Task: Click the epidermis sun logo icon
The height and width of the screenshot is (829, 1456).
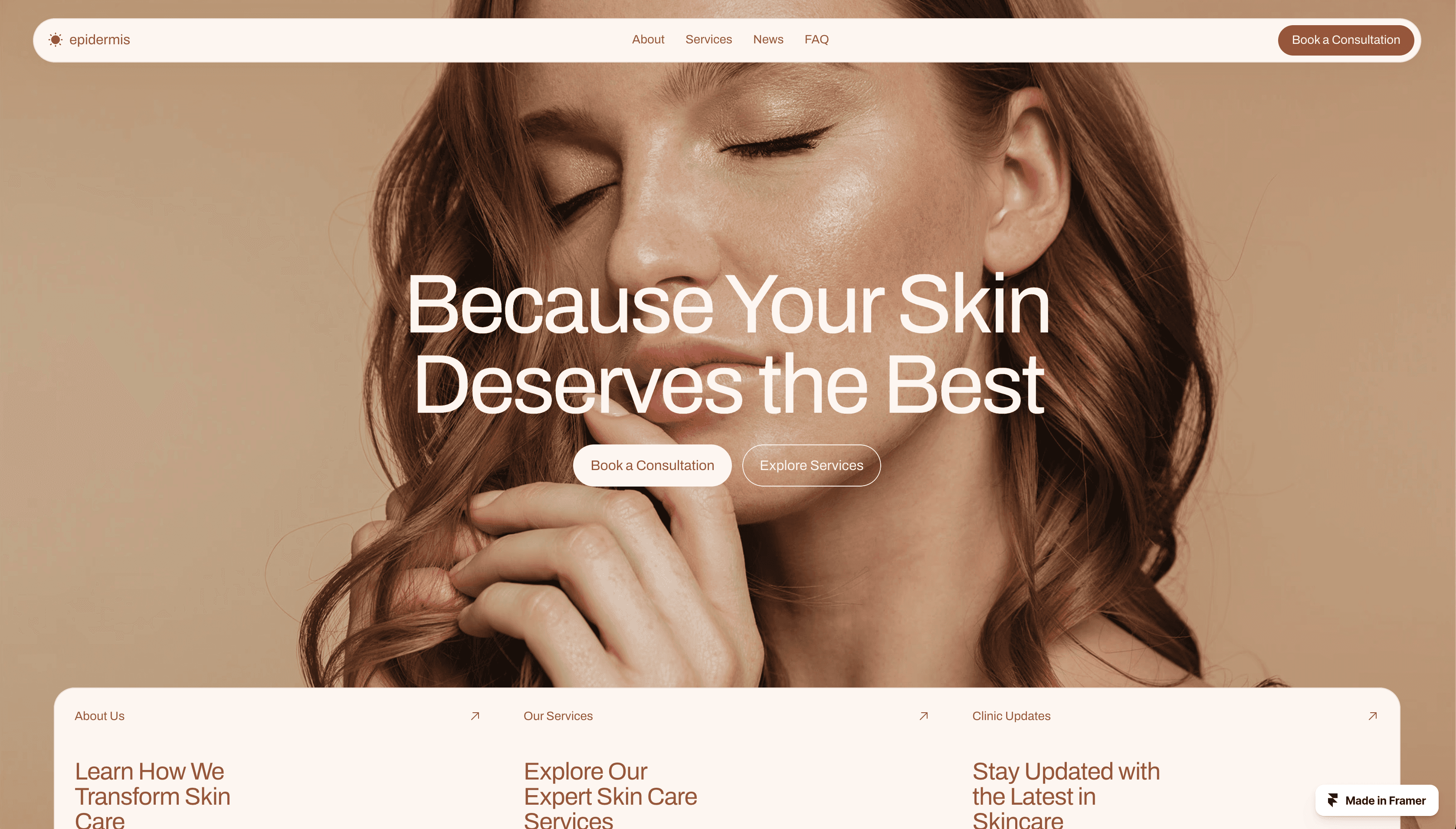Action: click(55, 40)
